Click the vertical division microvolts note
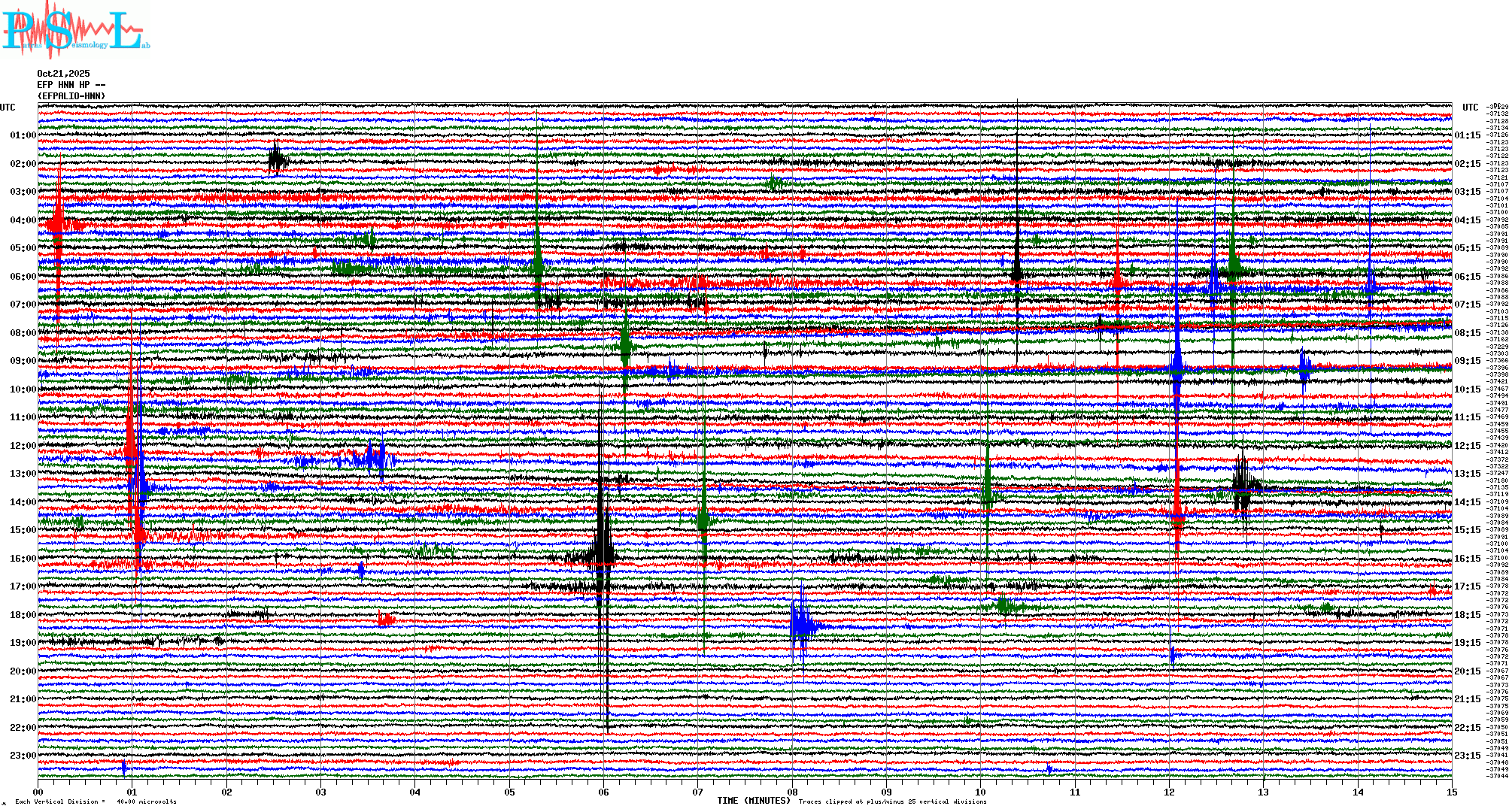Viewport: 1512px width, 812px height. click(x=96, y=801)
